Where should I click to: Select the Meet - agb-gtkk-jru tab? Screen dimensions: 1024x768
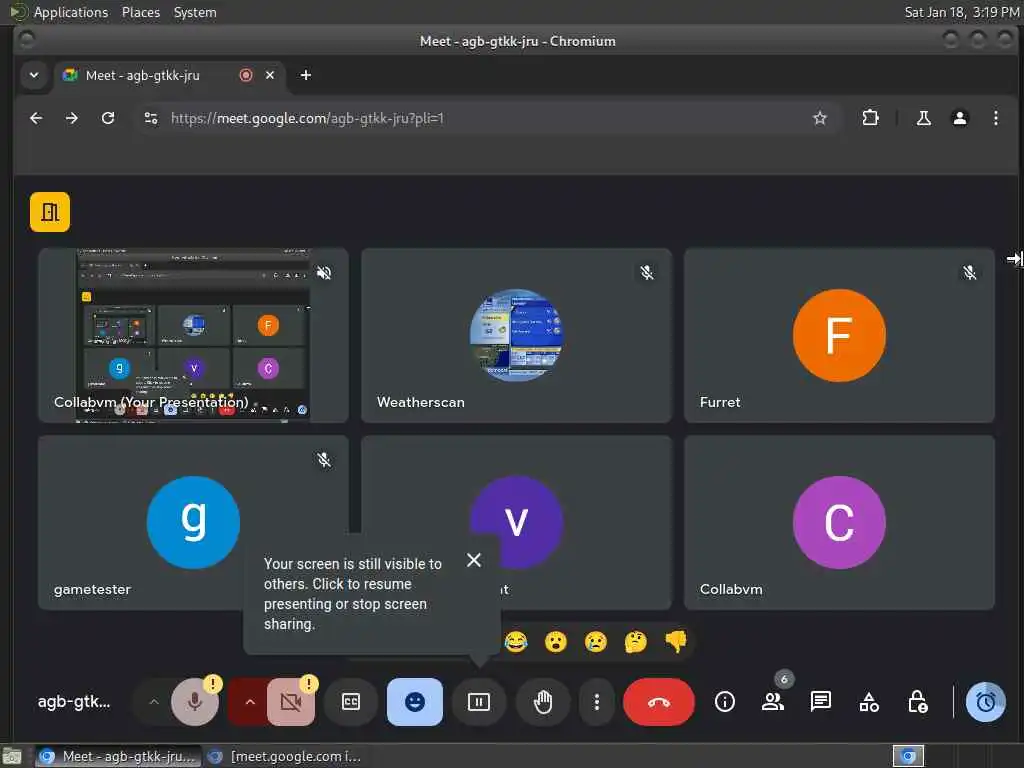pos(169,76)
